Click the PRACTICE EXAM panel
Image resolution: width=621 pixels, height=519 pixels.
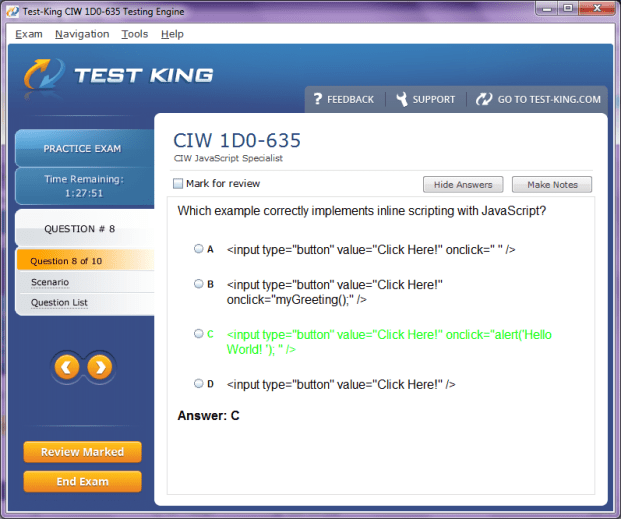coord(84,148)
